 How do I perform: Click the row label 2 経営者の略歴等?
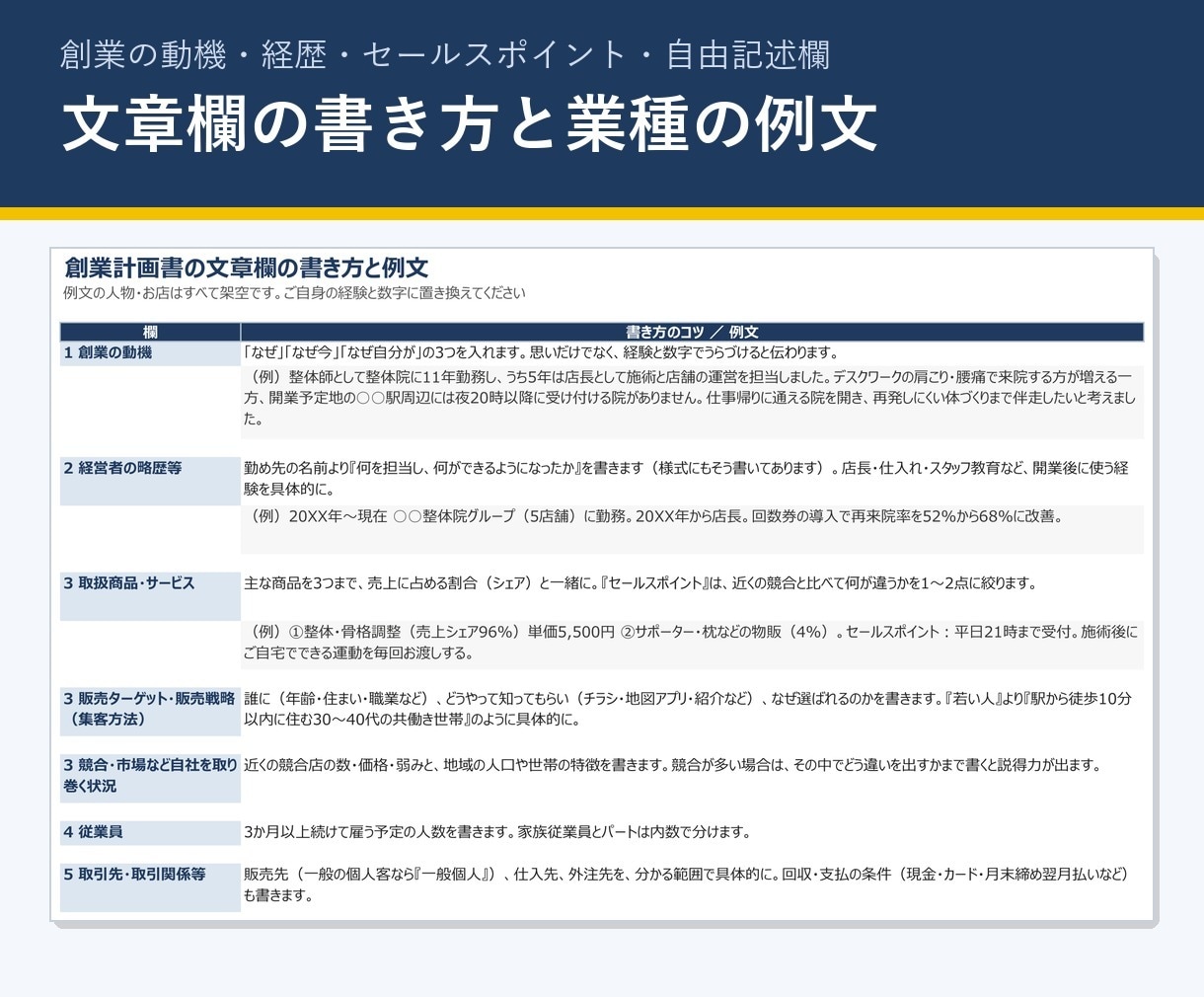(x=150, y=481)
